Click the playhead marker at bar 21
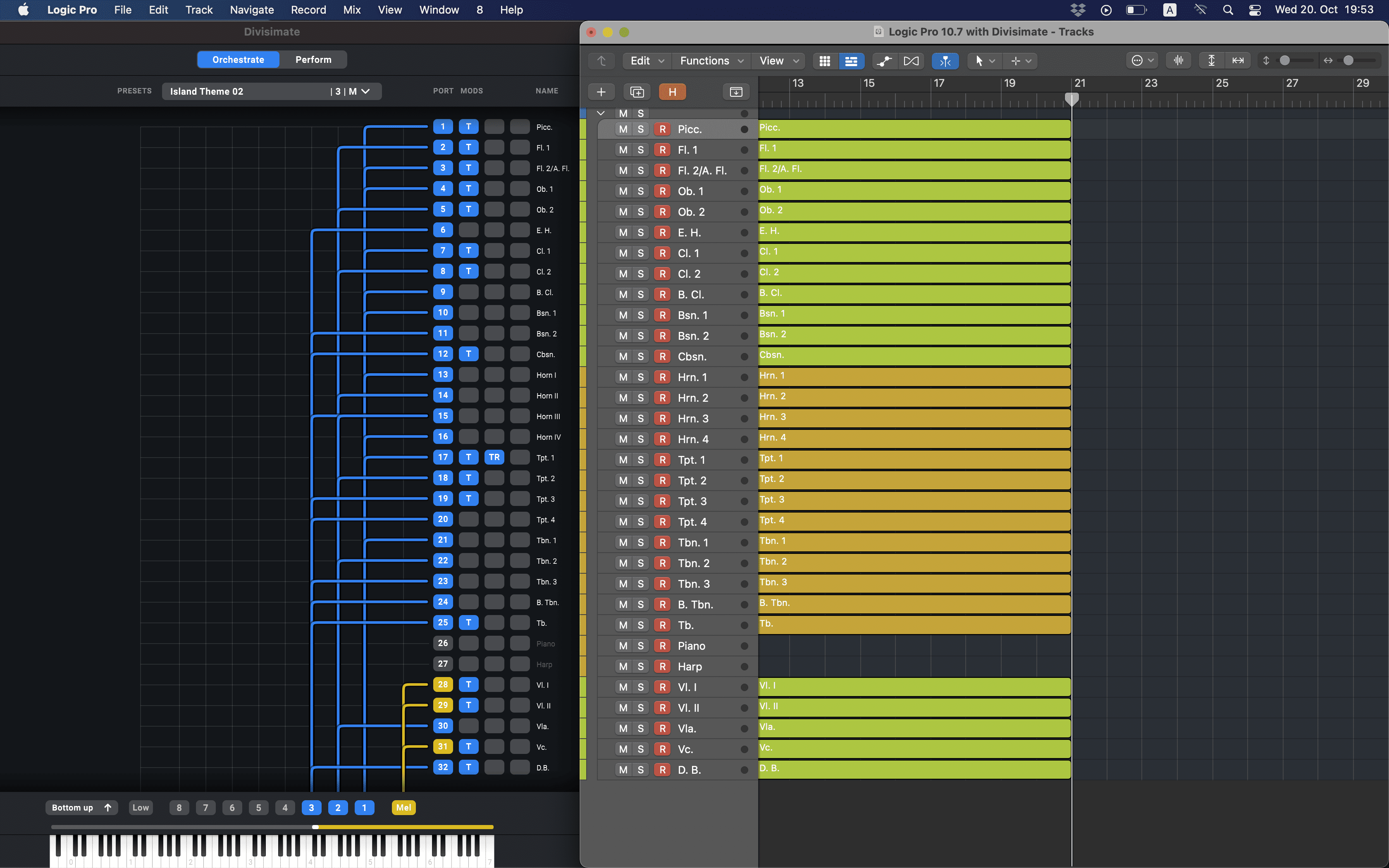This screenshot has width=1389, height=868. pyautogui.click(x=1072, y=99)
